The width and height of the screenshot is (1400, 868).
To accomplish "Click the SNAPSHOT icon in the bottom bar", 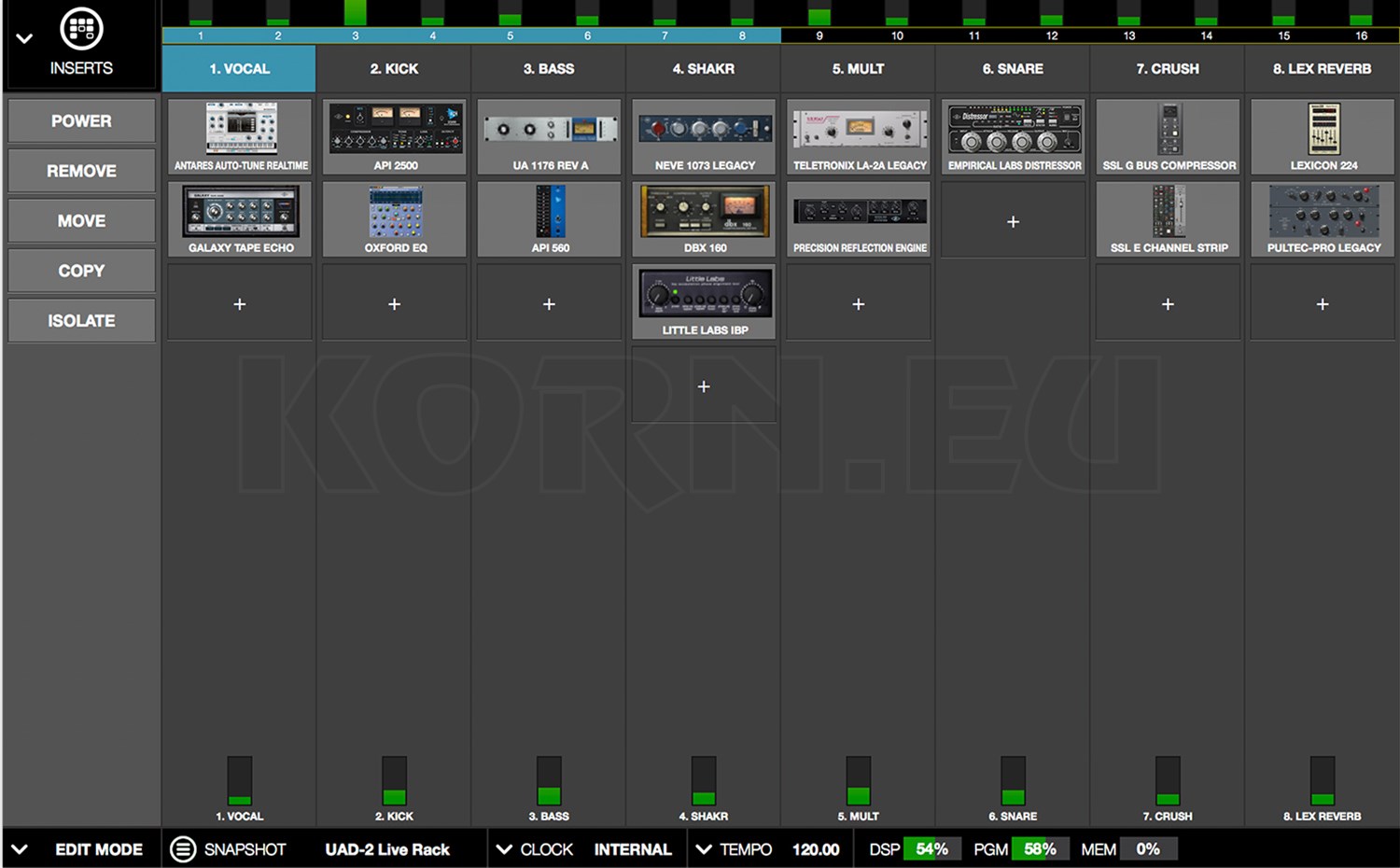I will click(x=183, y=848).
